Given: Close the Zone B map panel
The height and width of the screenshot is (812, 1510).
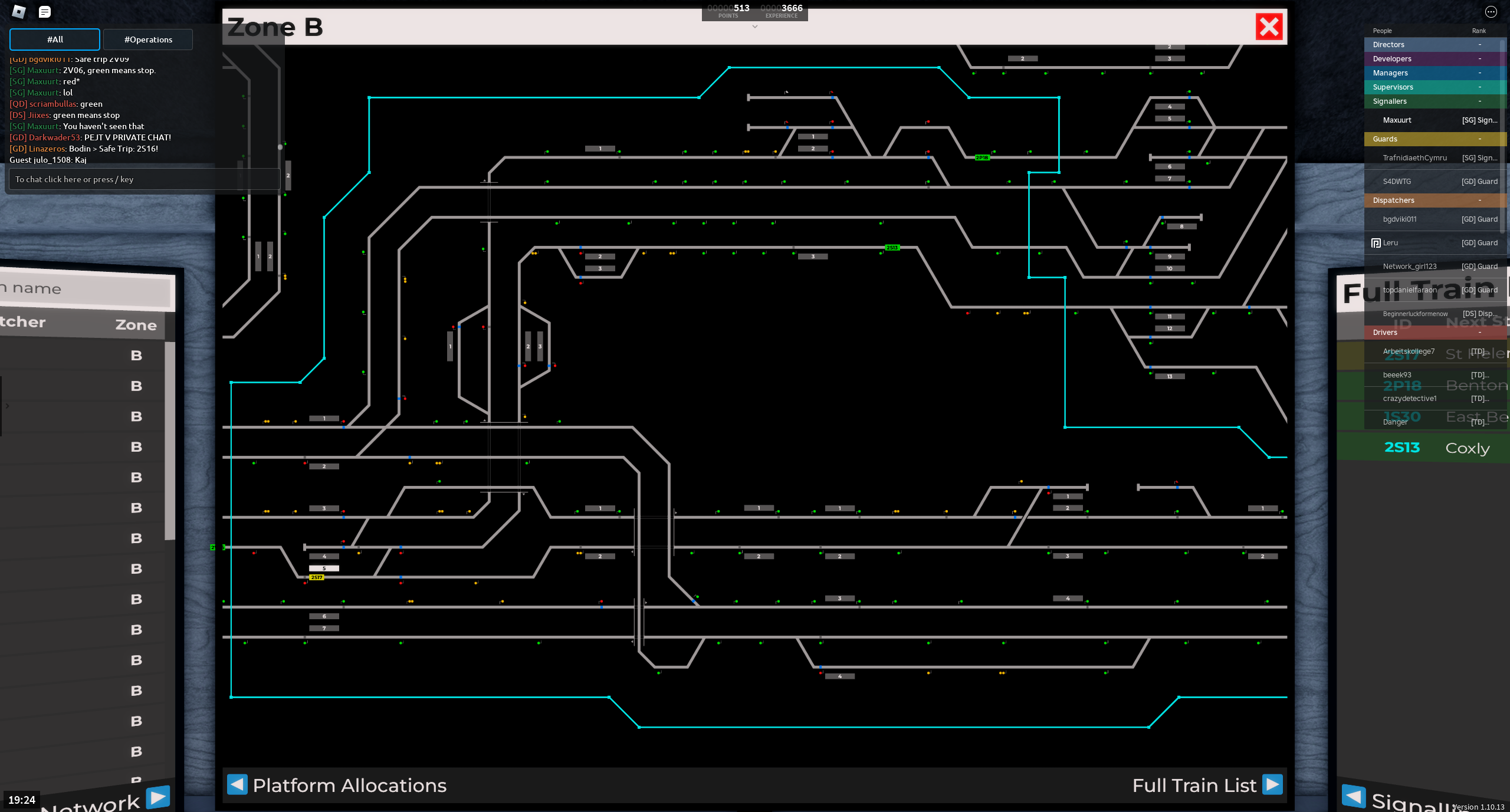Looking at the screenshot, I should 1269,27.
